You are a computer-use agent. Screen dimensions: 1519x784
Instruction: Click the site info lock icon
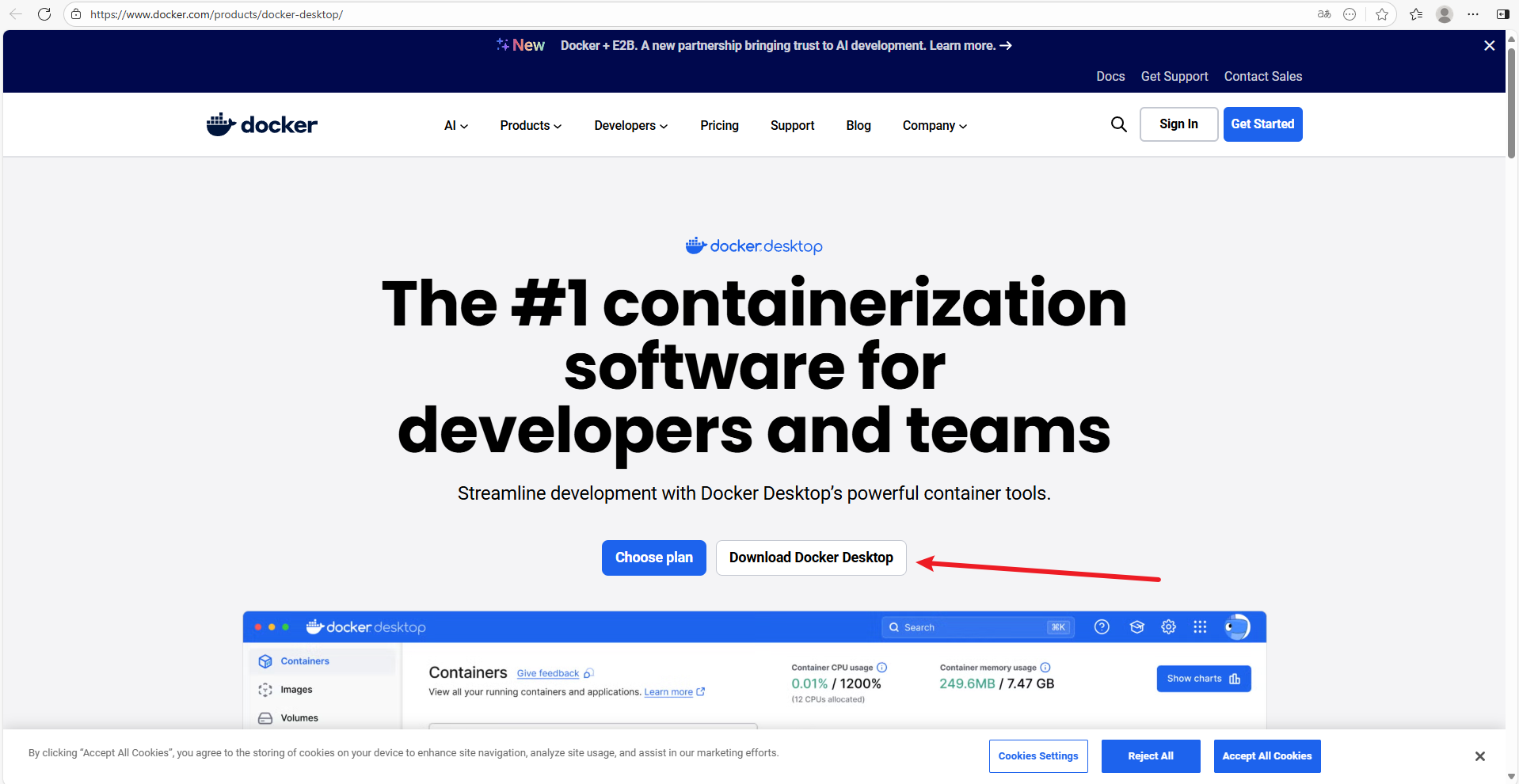tap(77, 14)
